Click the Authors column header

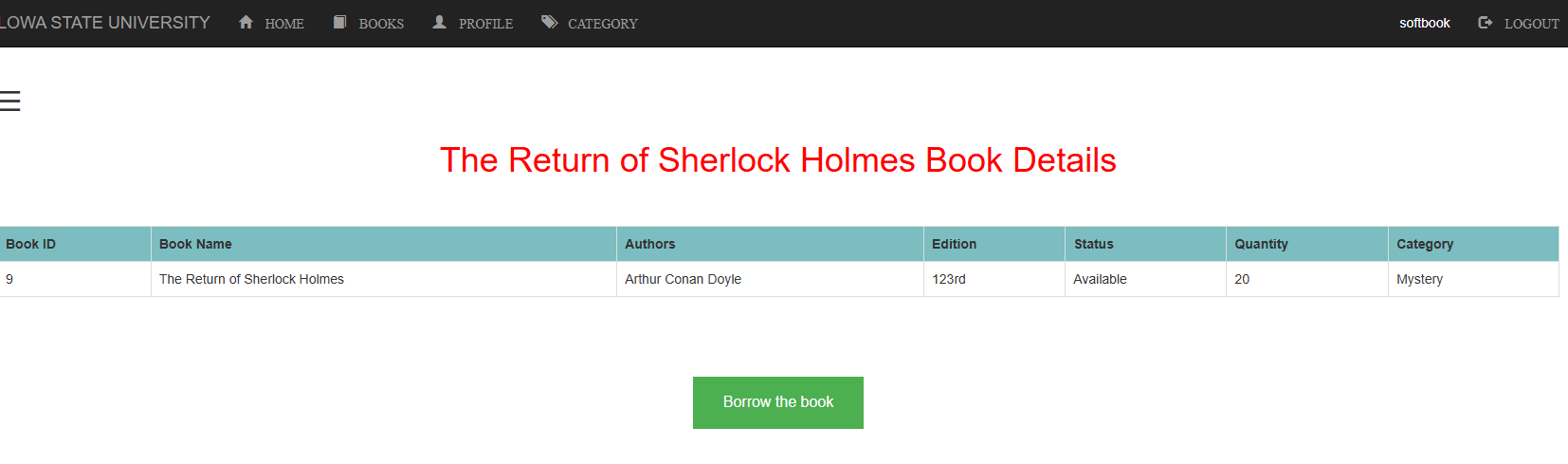coord(650,244)
